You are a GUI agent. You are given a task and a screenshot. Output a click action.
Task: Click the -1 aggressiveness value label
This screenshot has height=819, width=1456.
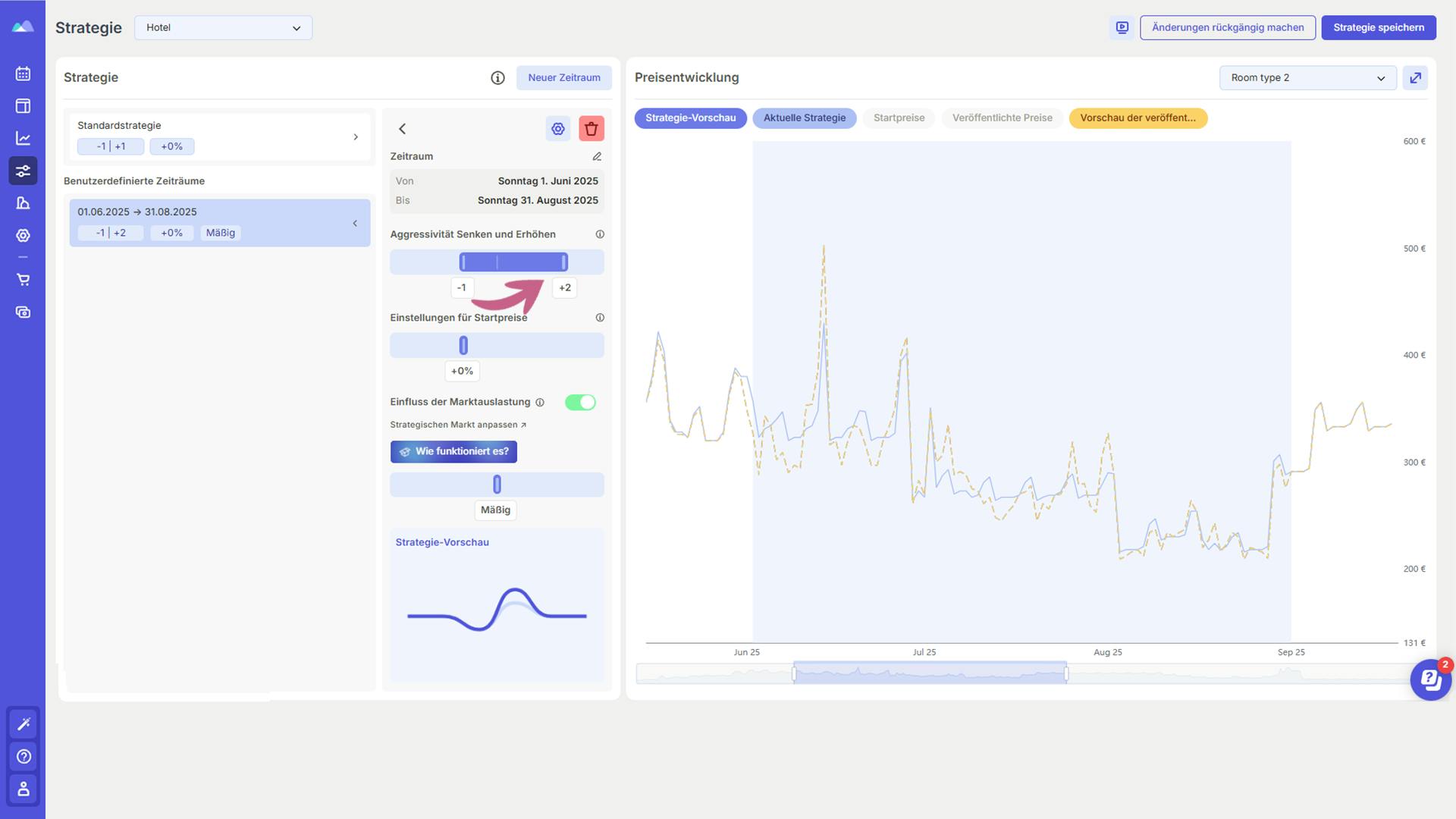pos(462,288)
